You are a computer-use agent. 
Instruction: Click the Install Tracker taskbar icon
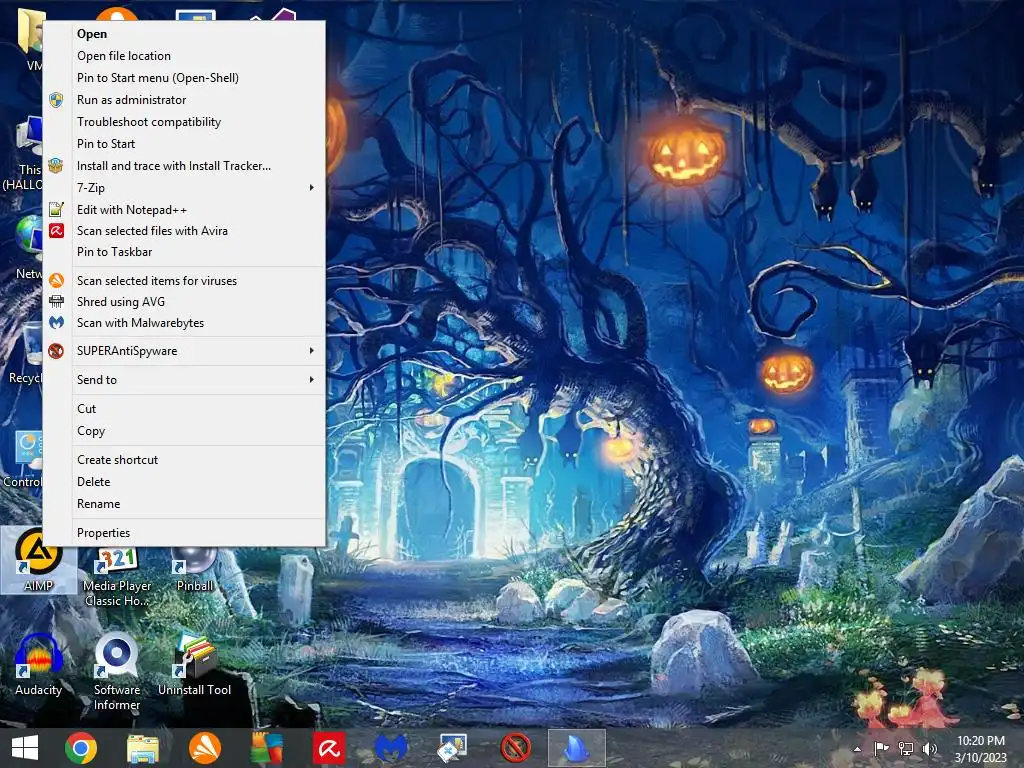coord(452,748)
